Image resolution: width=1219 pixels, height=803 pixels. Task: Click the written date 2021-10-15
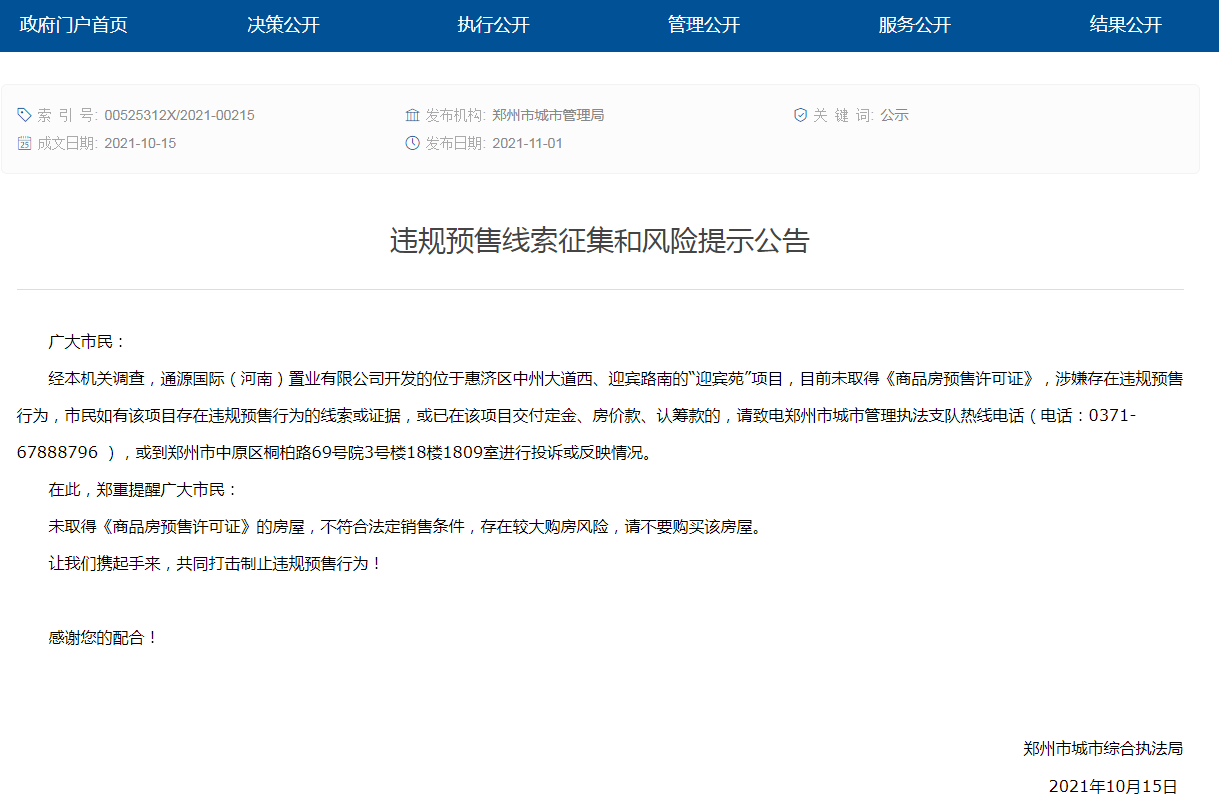tap(140, 143)
